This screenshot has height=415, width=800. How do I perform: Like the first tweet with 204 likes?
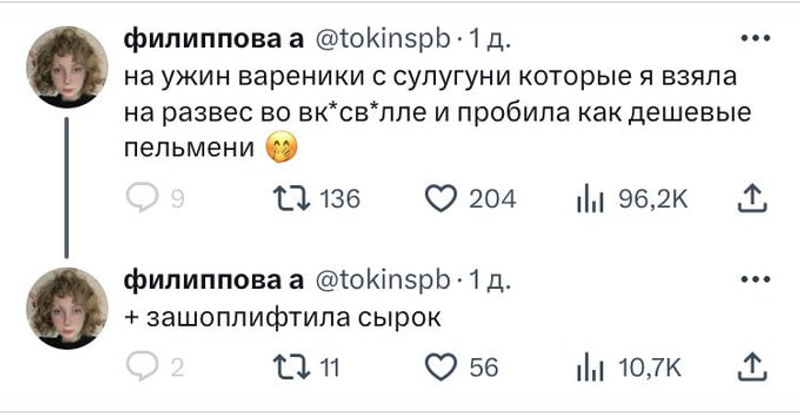[440, 200]
